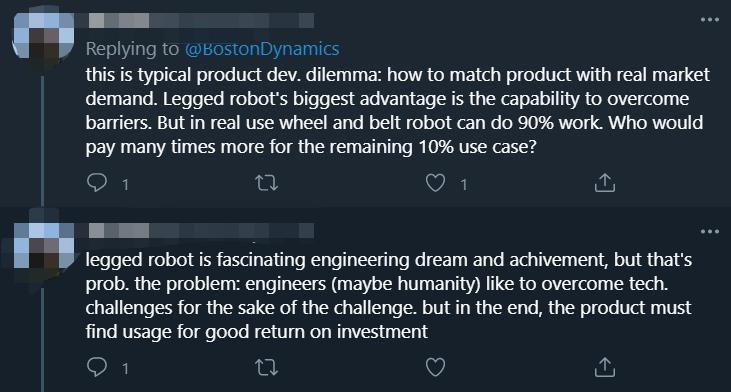The width and height of the screenshot is (731, 392).
Task: Open the second tweet author's blurred name
Action: coord(201,231)
